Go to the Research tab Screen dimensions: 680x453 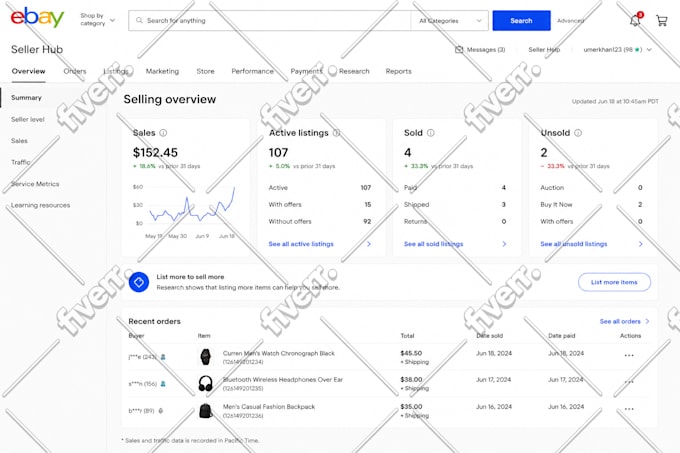click(x=354, y=71)
